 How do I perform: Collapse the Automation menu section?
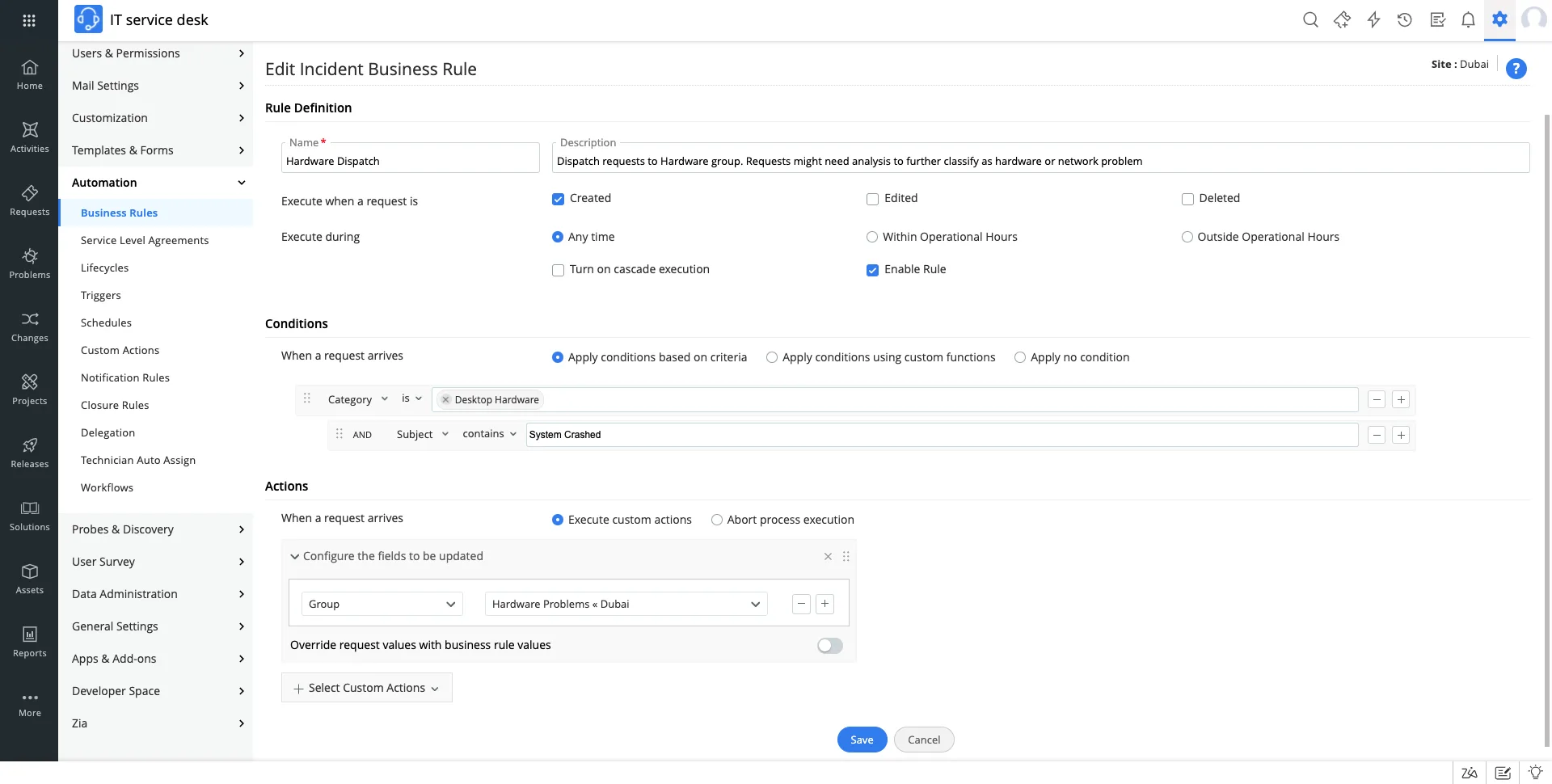click(241, 183)
